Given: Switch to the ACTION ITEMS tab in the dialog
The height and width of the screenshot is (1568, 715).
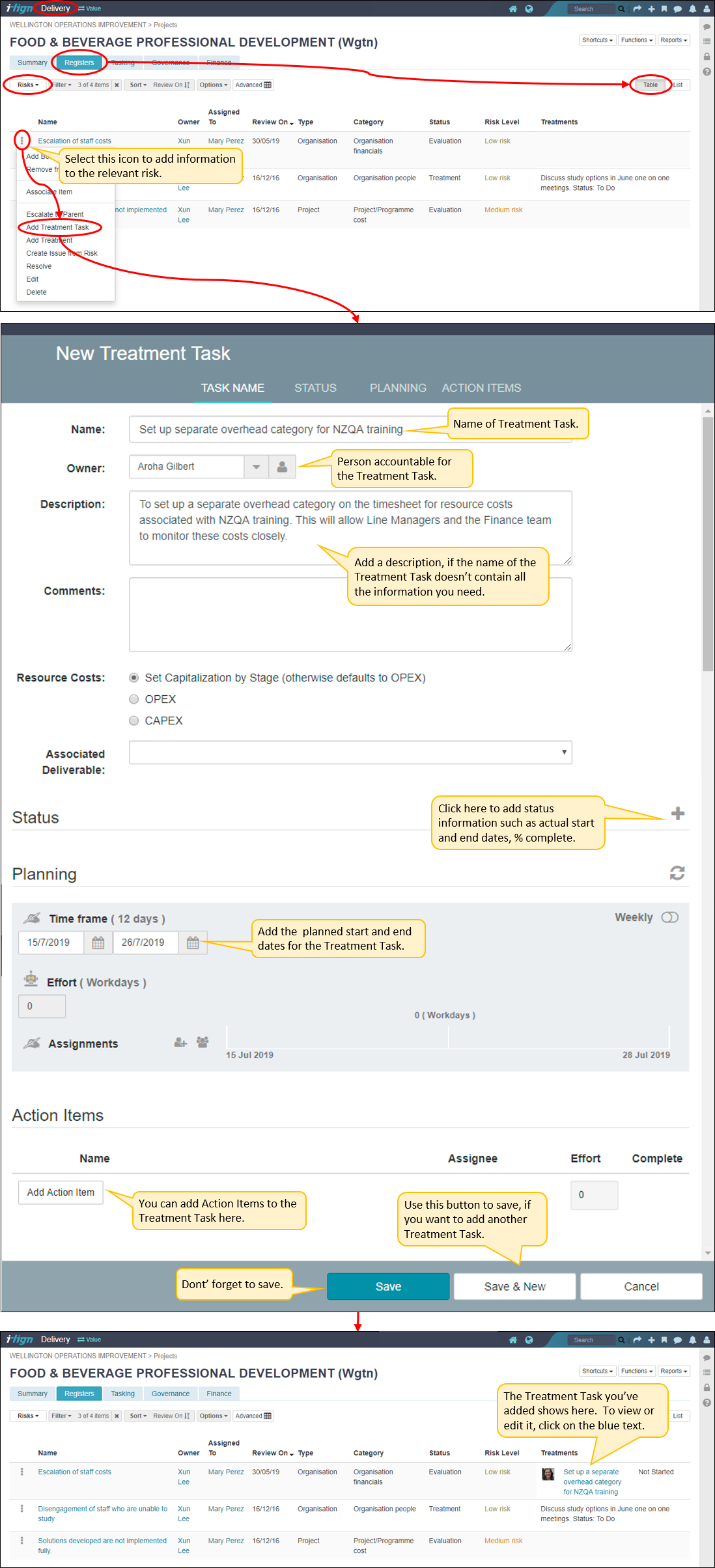Looking at the screenshot, I should point(481,388).
